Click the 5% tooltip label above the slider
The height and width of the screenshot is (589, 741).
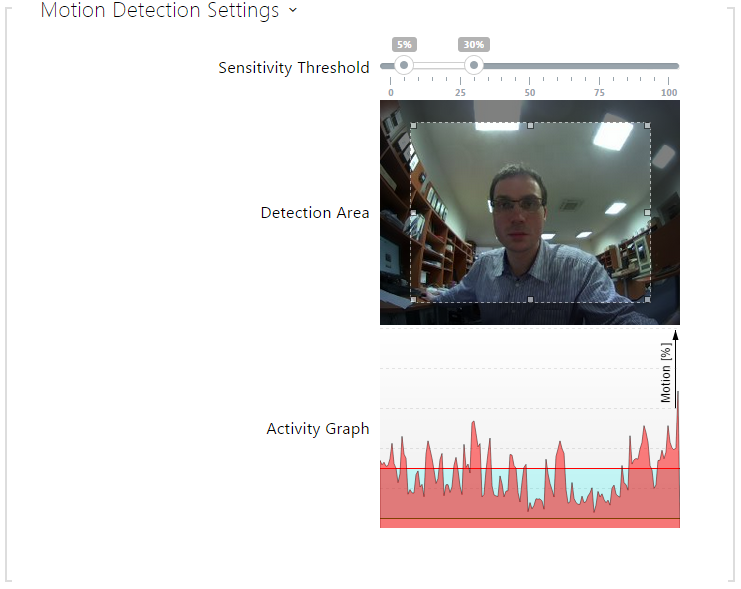(x=404, y=44)
